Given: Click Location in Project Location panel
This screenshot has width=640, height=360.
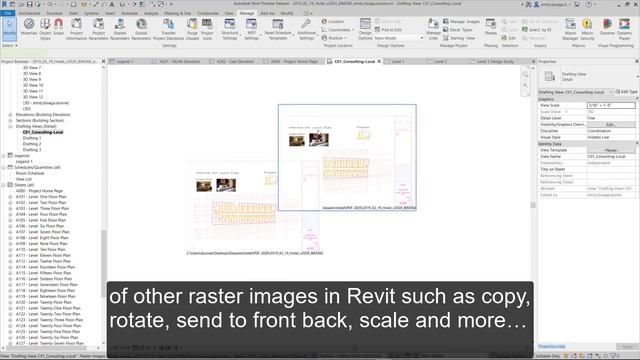Looking at the screenshot, I should pos(333,21).
